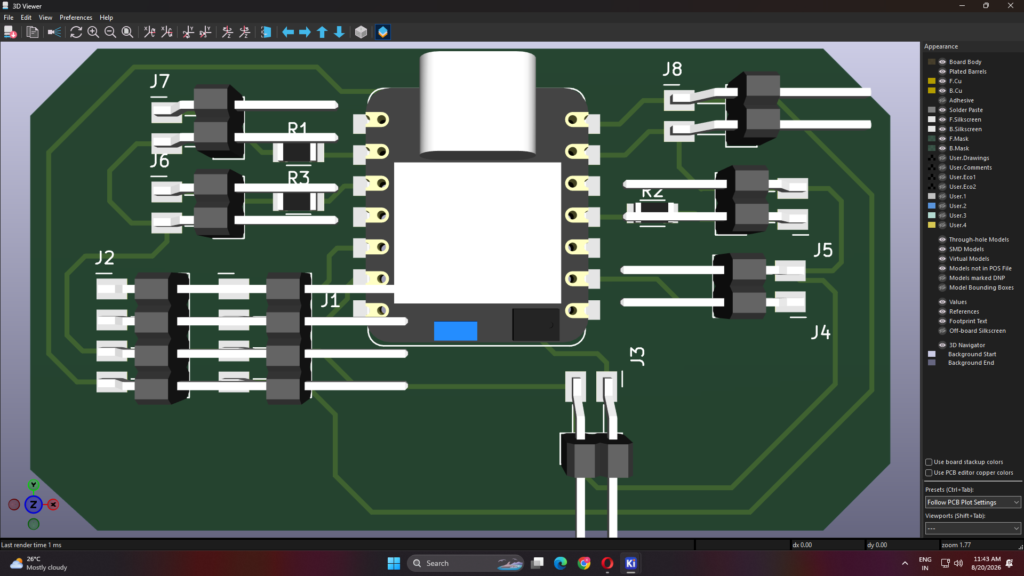This screenshot has width=1024, height=576.
Task: Click the zoom in magnifier icon
Action: 93,32
